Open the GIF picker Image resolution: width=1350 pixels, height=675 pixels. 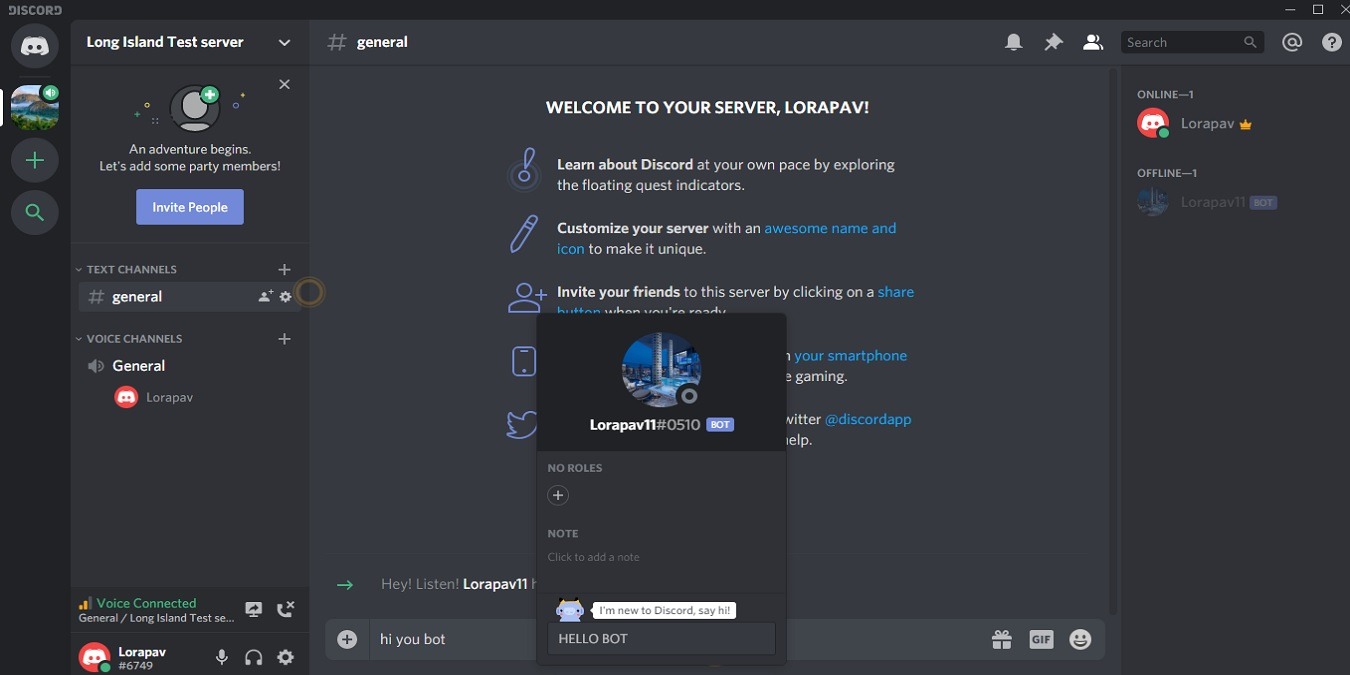tap(1040, 638)
